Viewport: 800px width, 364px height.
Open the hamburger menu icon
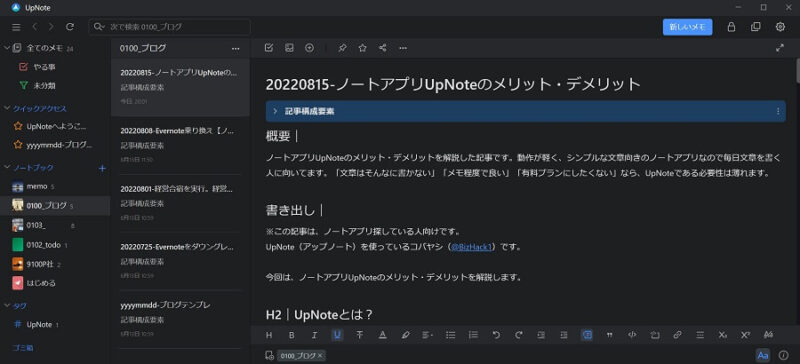pyautogui.click(x=16, y=27)
